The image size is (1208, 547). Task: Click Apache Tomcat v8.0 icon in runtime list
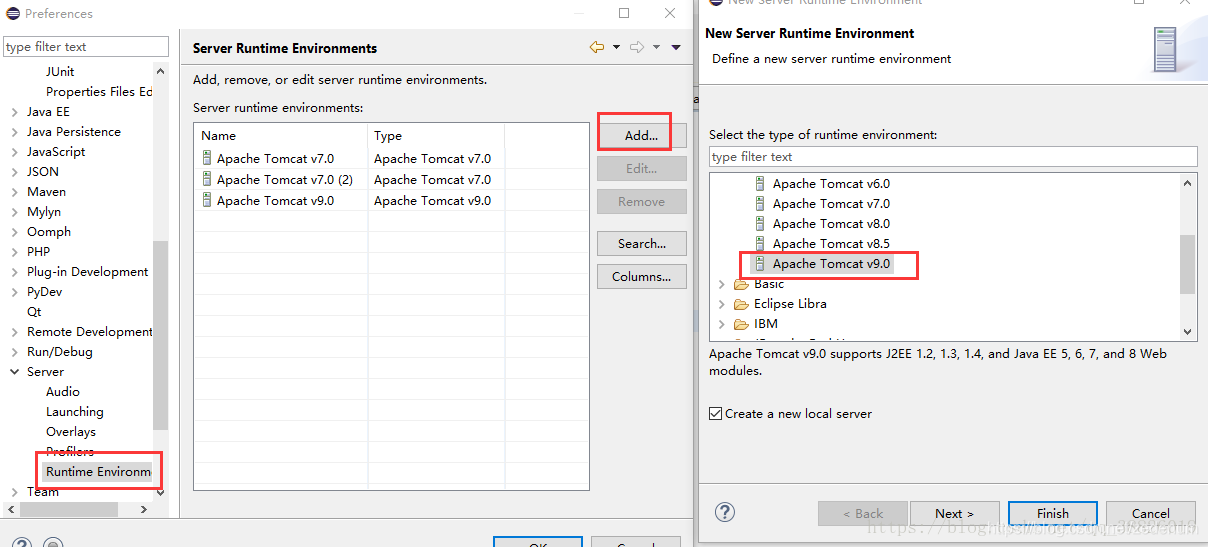760,223
